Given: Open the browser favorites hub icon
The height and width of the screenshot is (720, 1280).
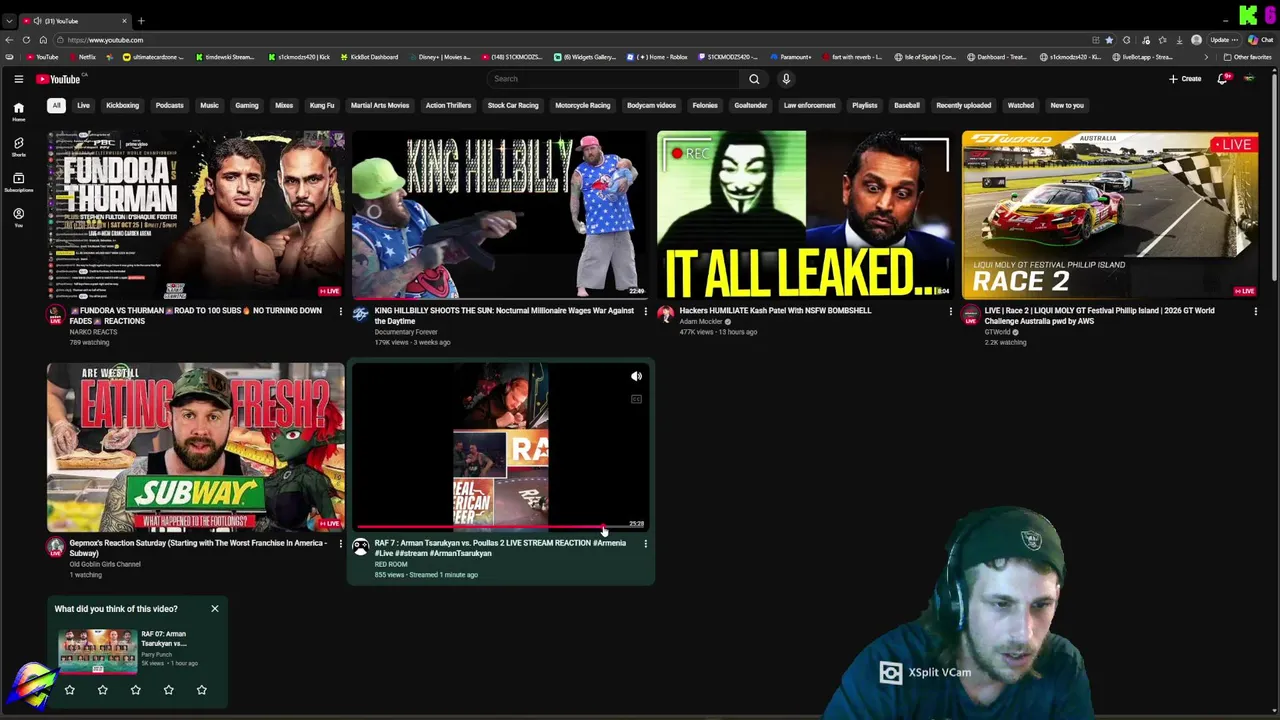Looking at the screenshot, I should 1162,40.
